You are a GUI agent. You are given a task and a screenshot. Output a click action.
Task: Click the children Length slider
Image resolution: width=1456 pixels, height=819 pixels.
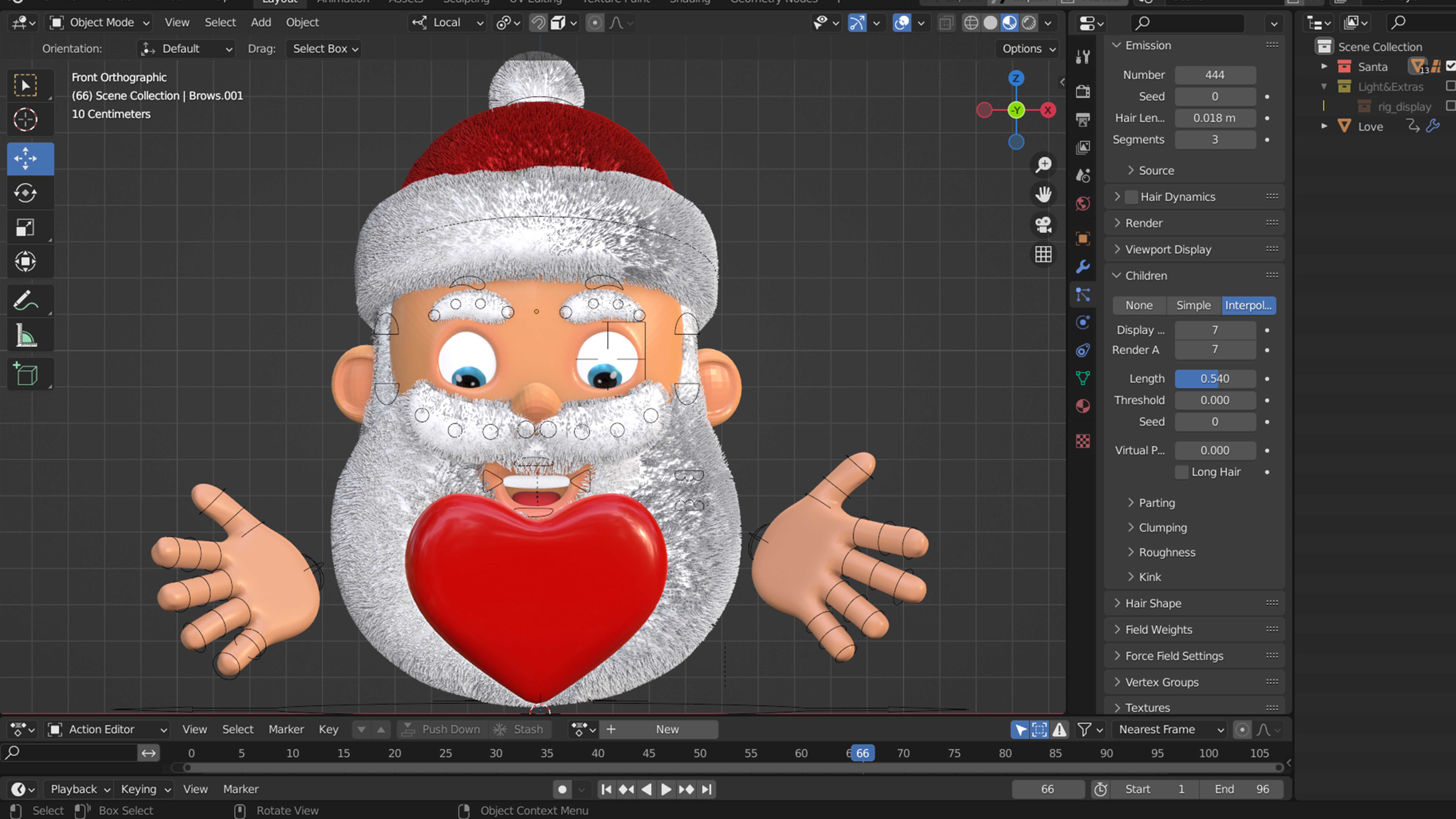(x=1215, y=379)
